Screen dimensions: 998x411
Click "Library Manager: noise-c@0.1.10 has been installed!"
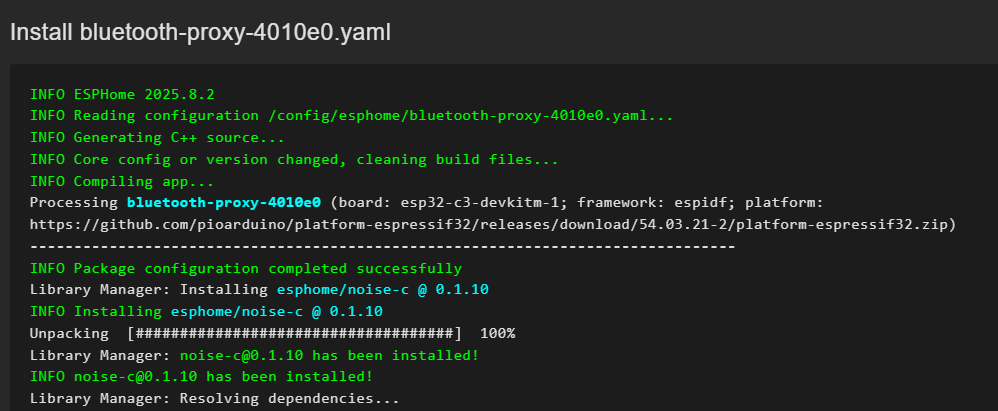coord(254,354)
